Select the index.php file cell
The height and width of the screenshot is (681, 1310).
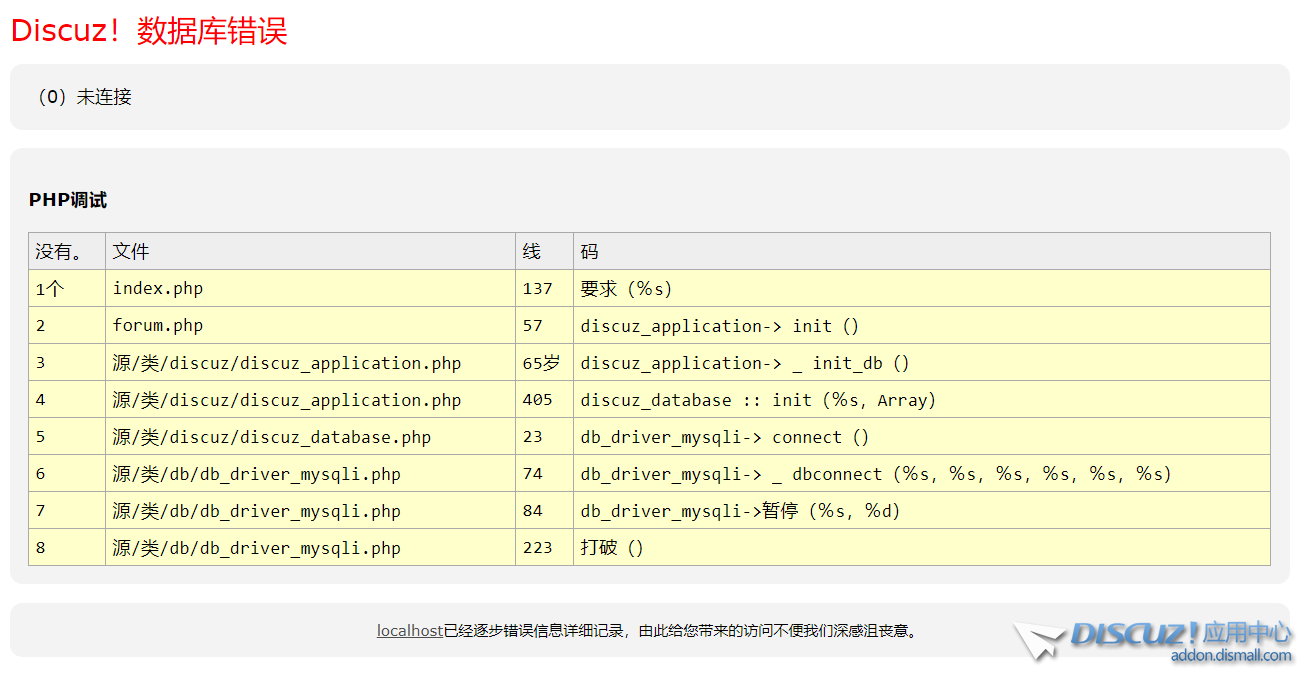point(158,288)
